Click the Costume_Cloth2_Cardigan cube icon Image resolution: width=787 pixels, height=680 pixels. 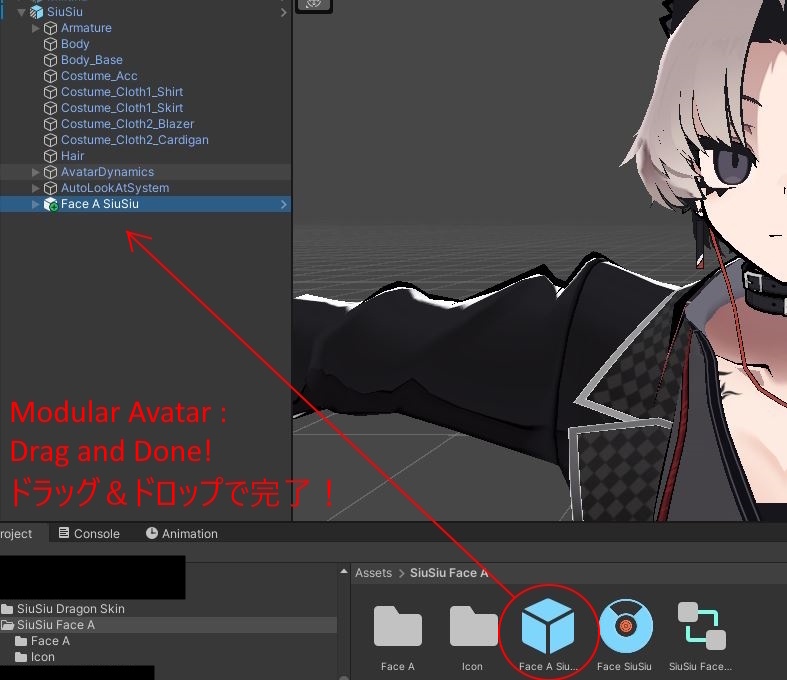tap(50, 140)
